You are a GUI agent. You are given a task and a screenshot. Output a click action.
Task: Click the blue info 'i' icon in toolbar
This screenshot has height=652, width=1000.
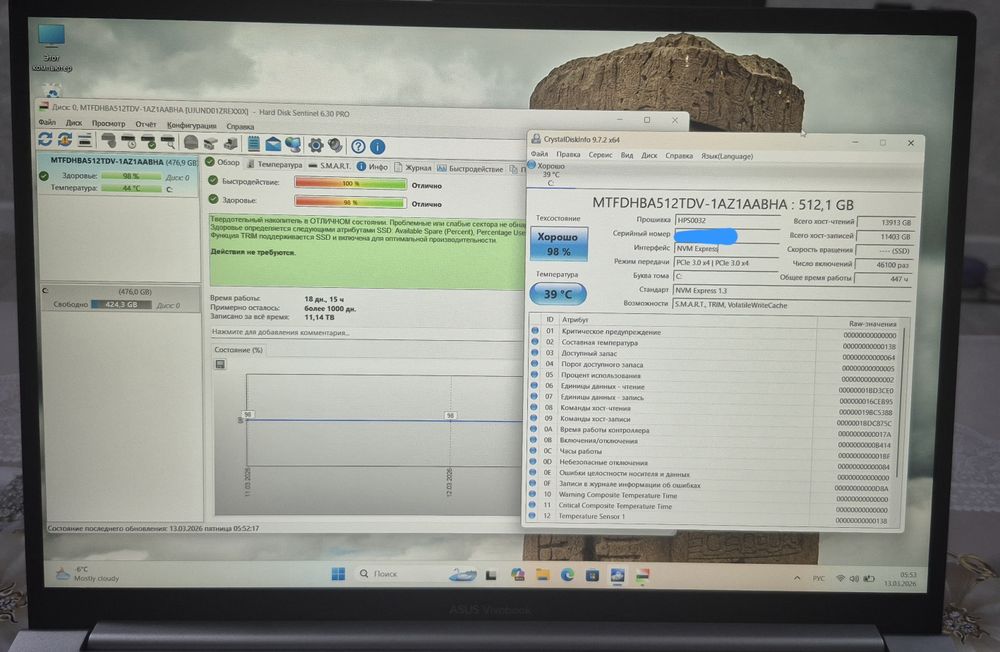(378, 147)
